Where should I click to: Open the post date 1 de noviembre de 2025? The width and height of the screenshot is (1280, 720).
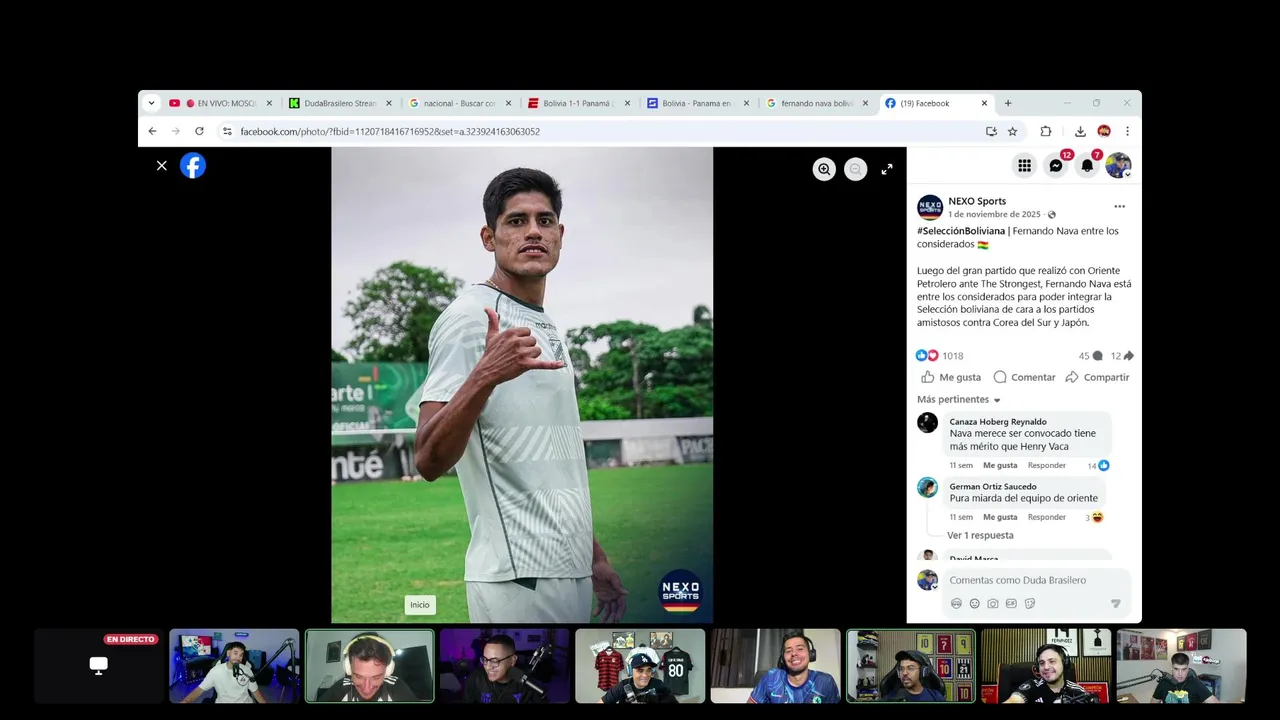tap(994, 214)
